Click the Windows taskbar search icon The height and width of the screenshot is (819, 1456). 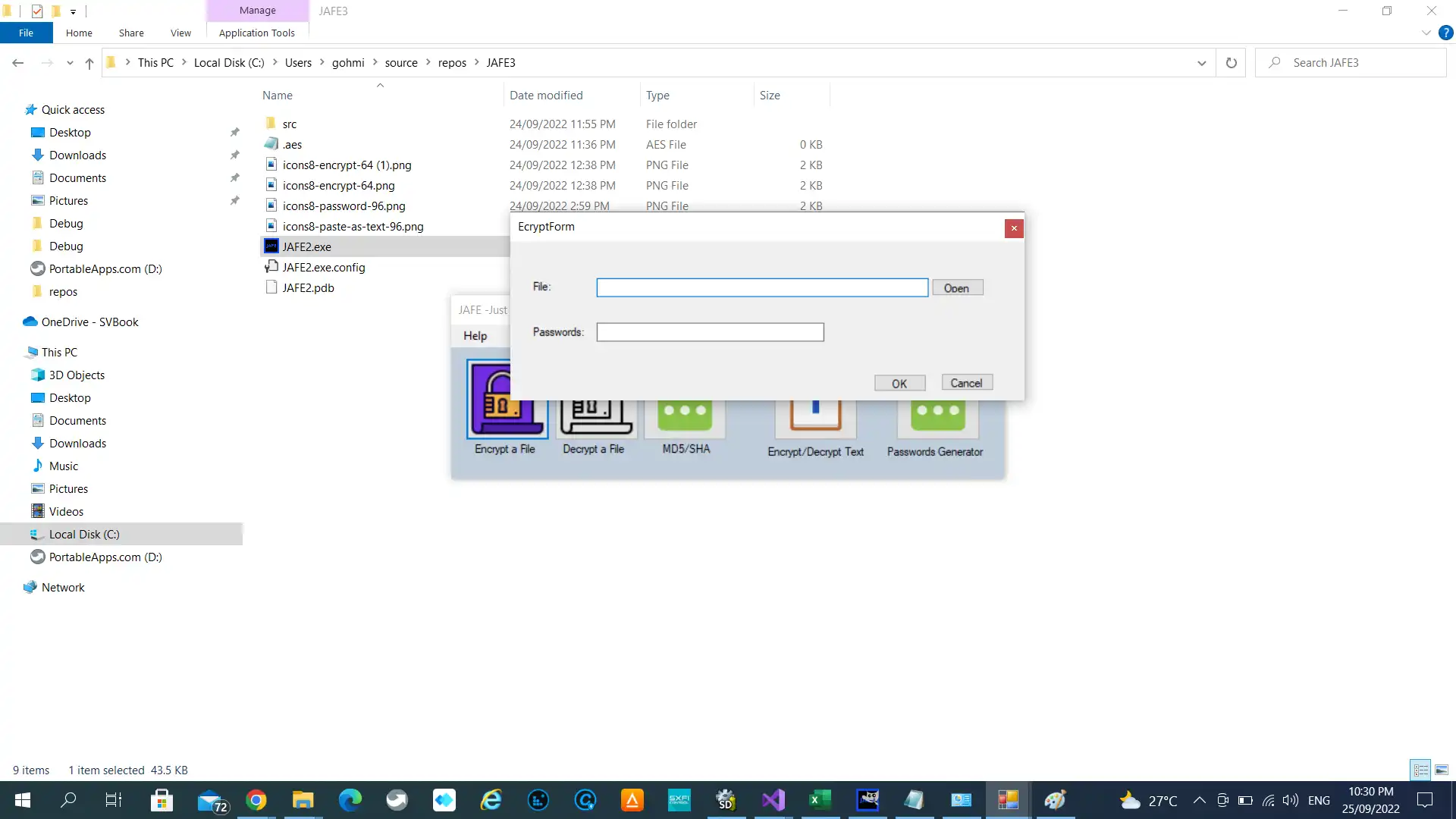coord(68,800)
